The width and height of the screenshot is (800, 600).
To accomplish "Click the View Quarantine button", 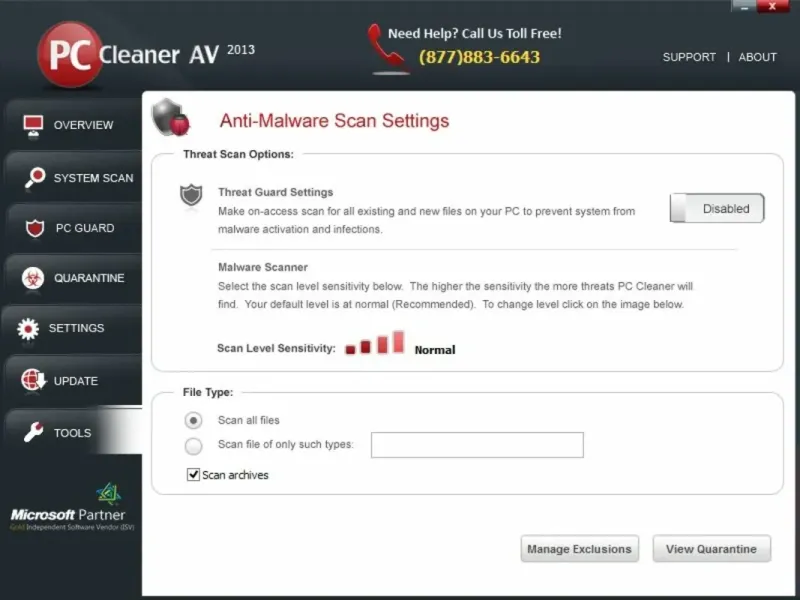I will 712,549.
